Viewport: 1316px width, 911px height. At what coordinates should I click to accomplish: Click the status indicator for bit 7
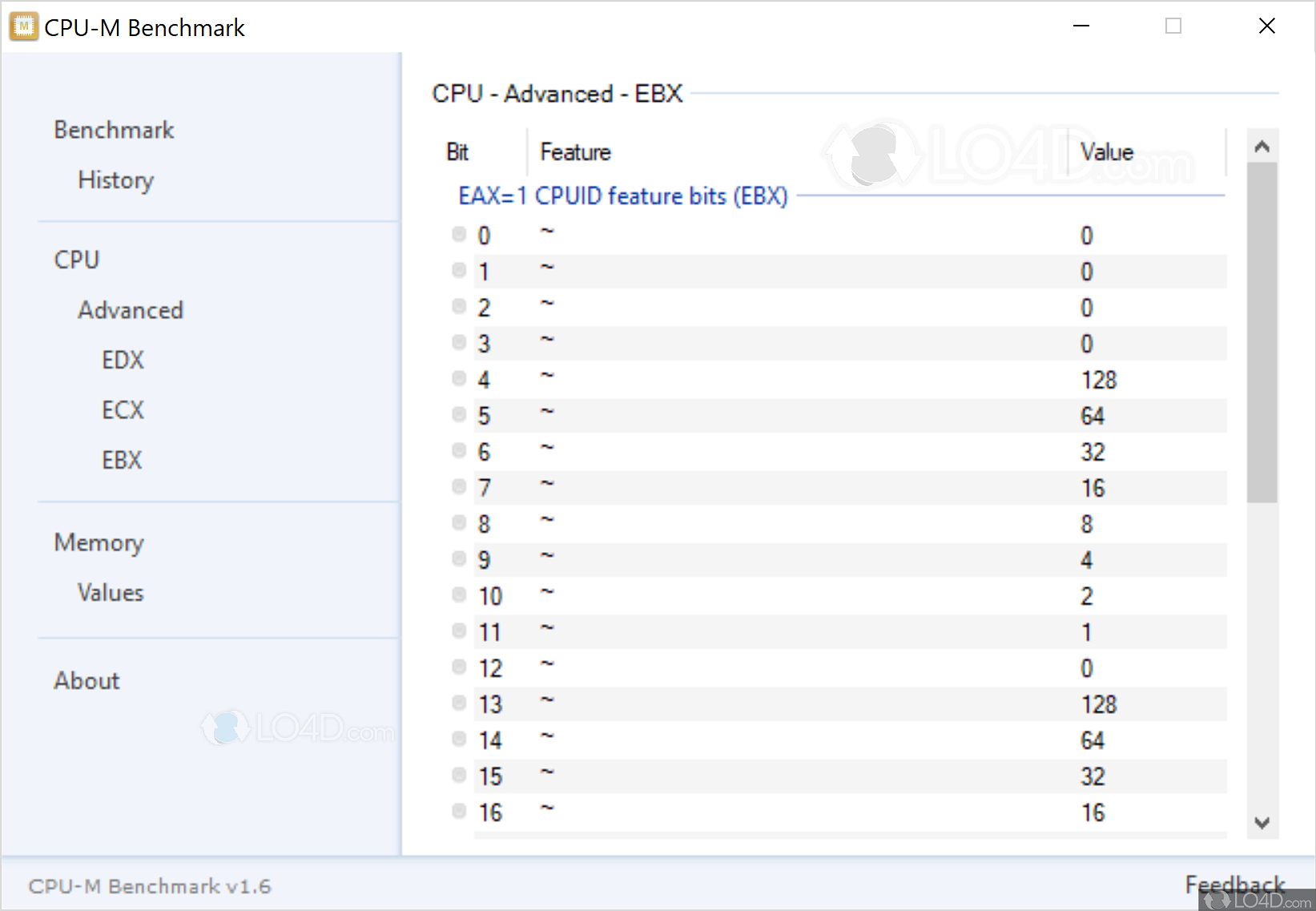459,486
